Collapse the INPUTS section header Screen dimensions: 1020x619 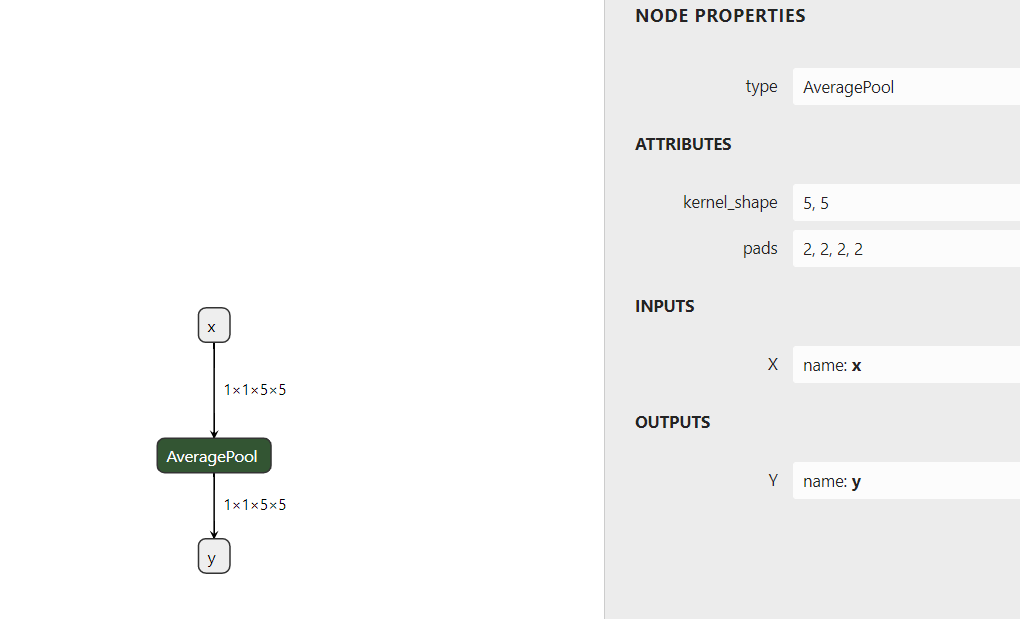click(x=664, y=306)
